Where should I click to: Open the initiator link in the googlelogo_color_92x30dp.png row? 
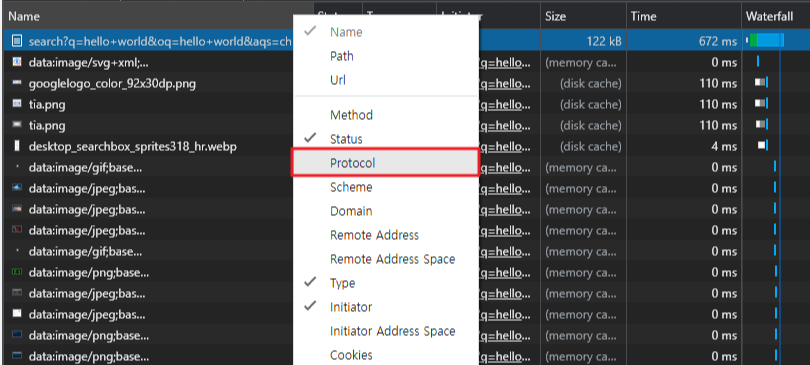pyautogui.click(x=505, y=84)
